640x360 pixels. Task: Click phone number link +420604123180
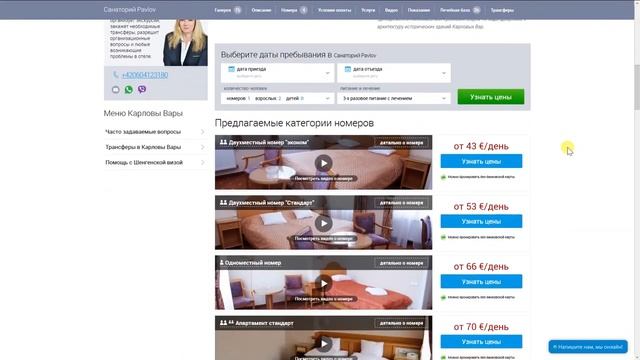coord(145,75)
